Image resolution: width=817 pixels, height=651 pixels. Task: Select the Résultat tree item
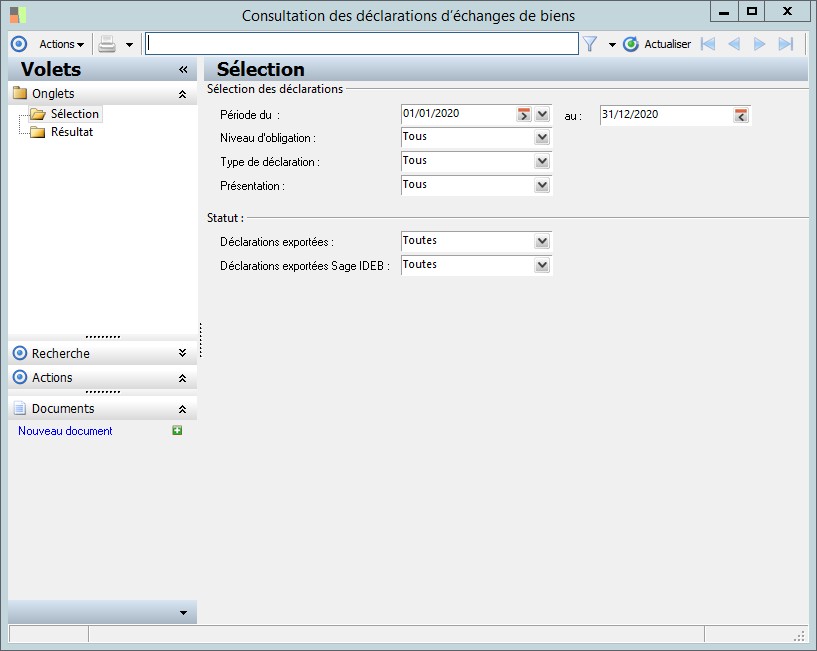click(72, 132)
